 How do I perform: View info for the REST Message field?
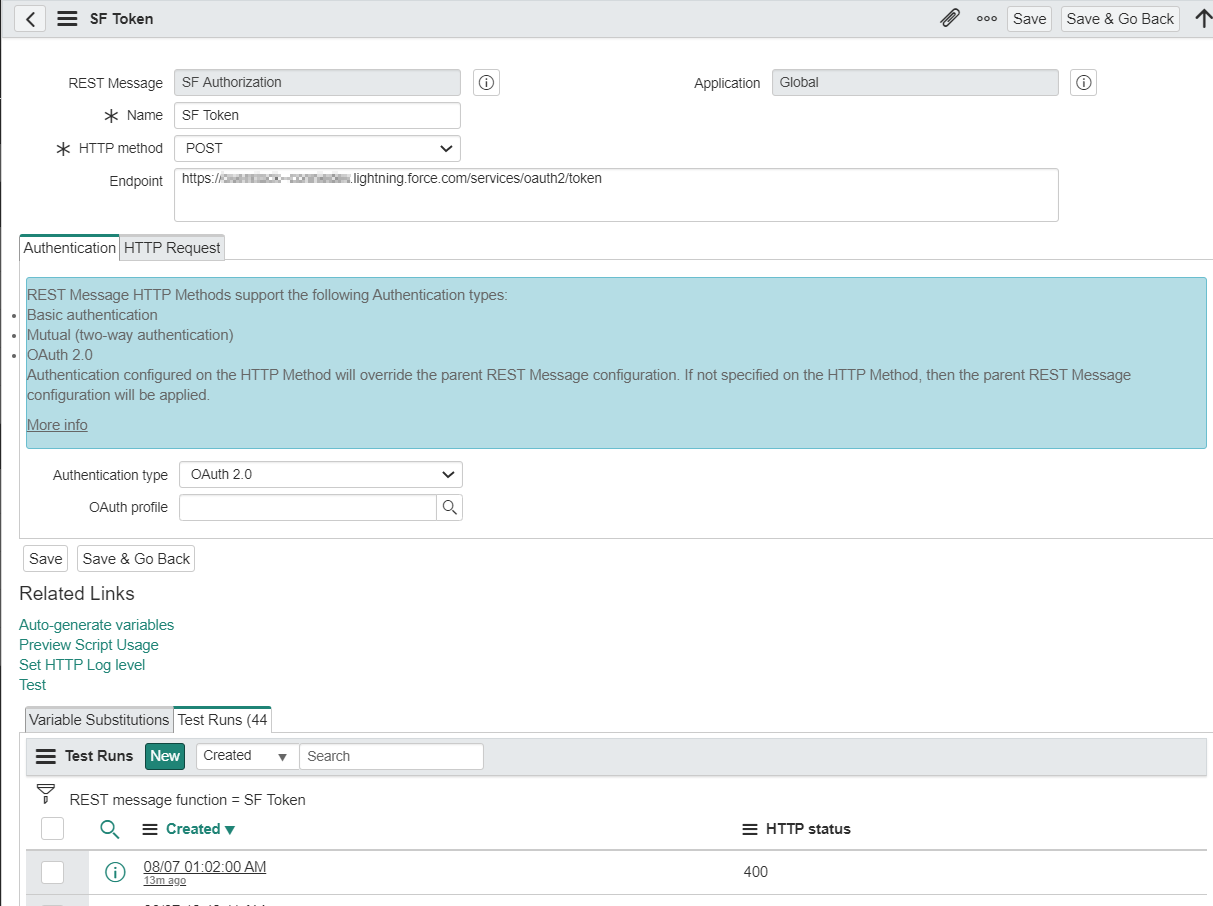pyautogui.click(x=486, y=83)
